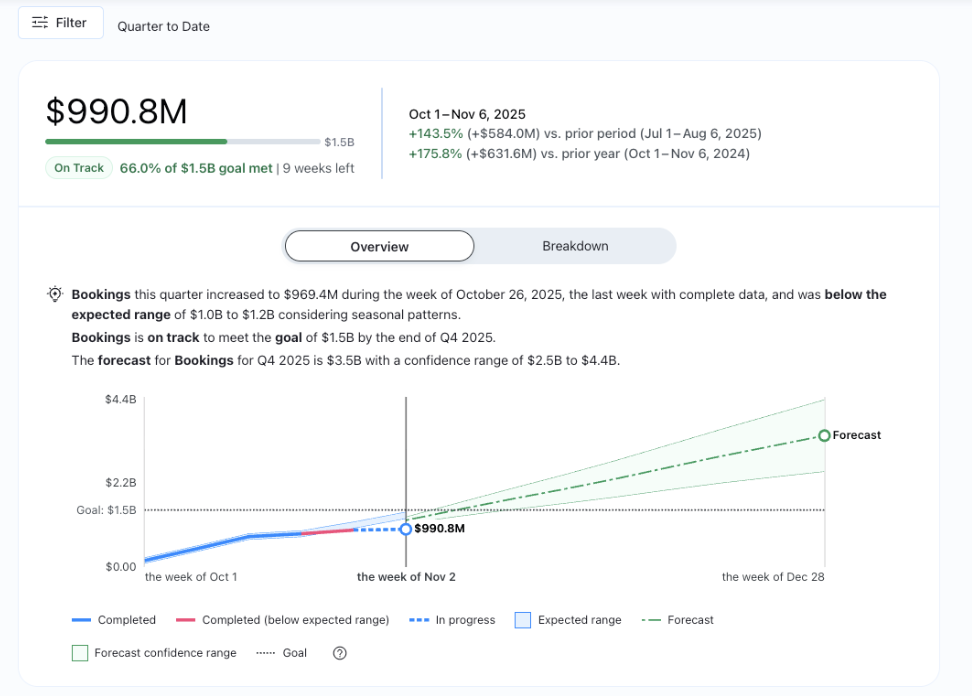Screen dimensions: 972x696
Task: Switch to the Overview tab
Action: 379,246
